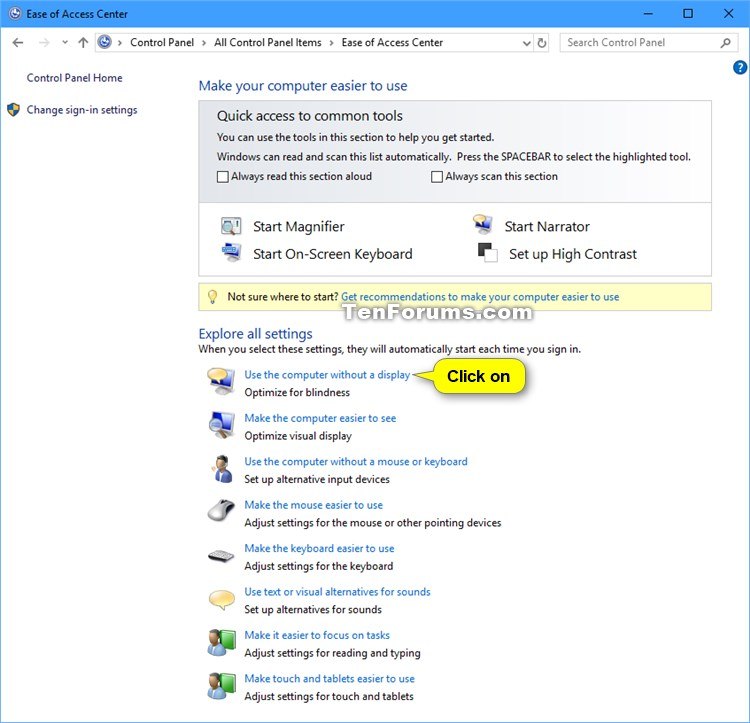Click the Start Narrator icon
Image resolution: width=750 pixels, height=723 pixels.
pos(483,224)
